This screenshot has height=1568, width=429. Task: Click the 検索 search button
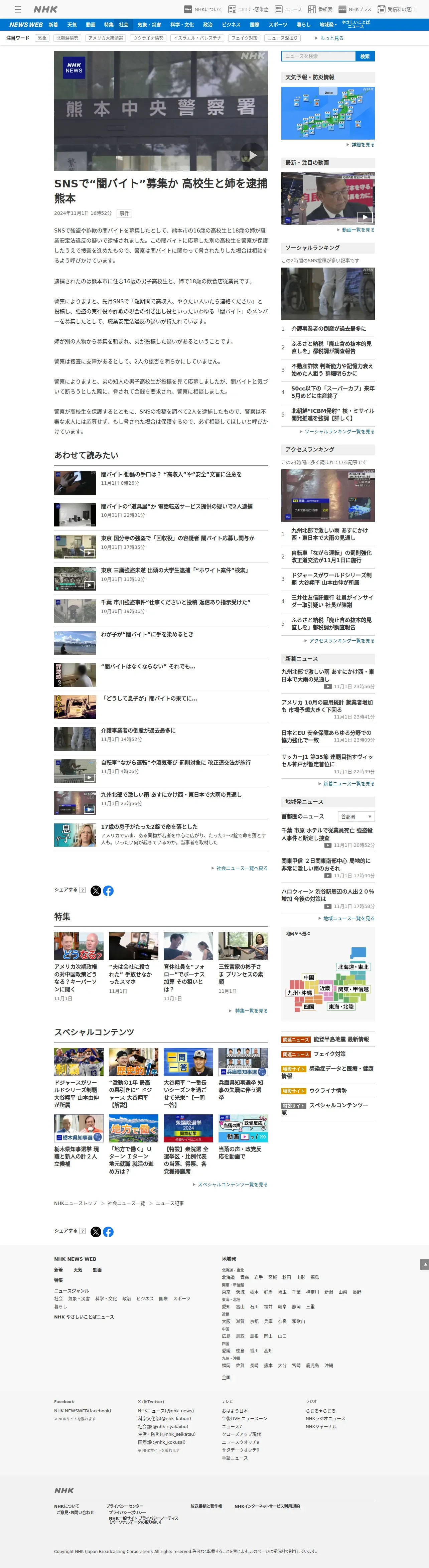[365, 56]
